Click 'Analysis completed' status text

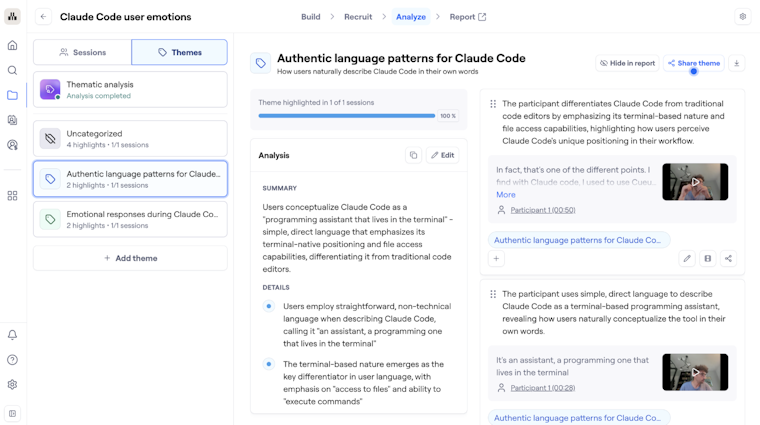click(98, 96)
